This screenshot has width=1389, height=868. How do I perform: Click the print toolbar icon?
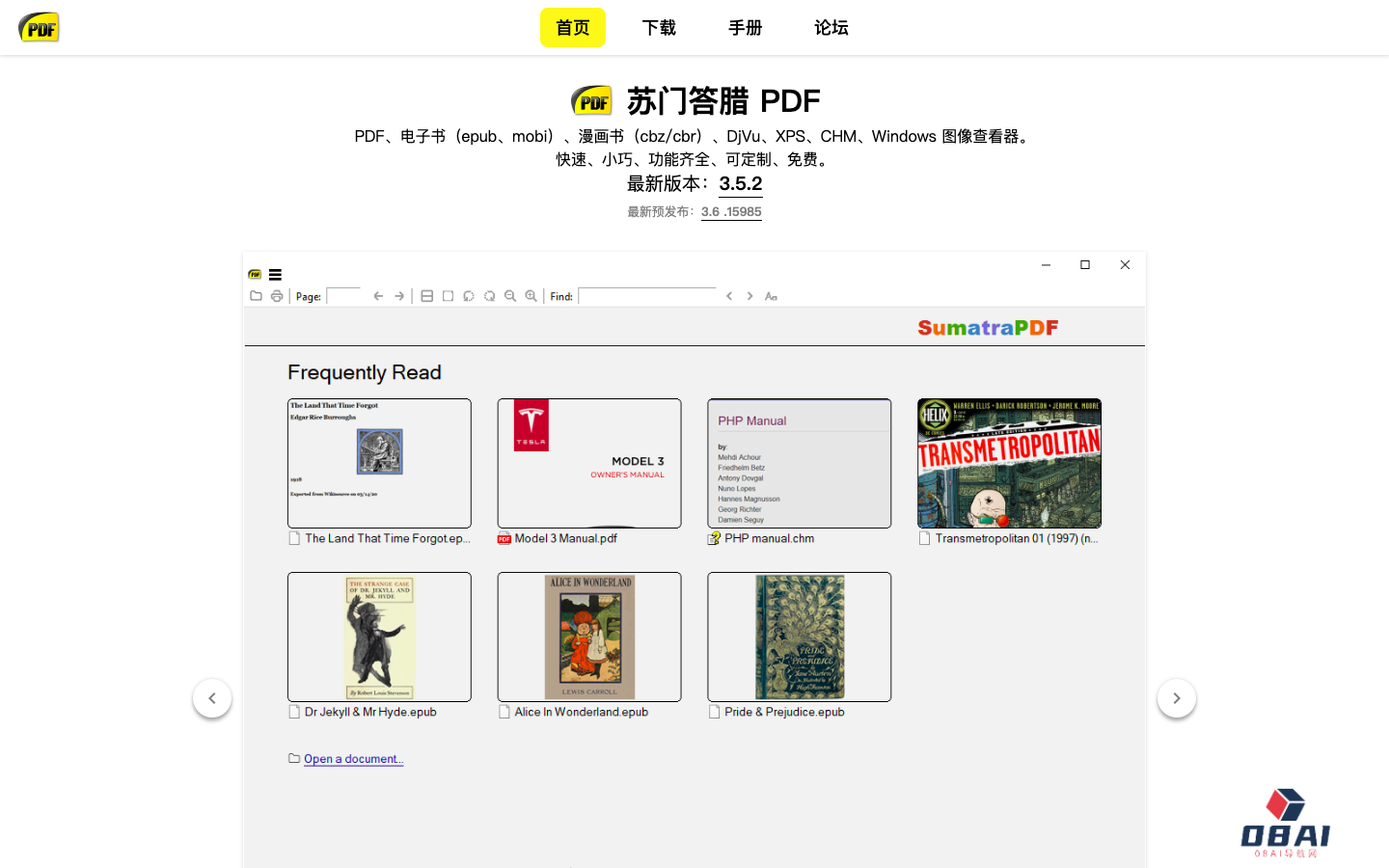(x=277, y=296)
